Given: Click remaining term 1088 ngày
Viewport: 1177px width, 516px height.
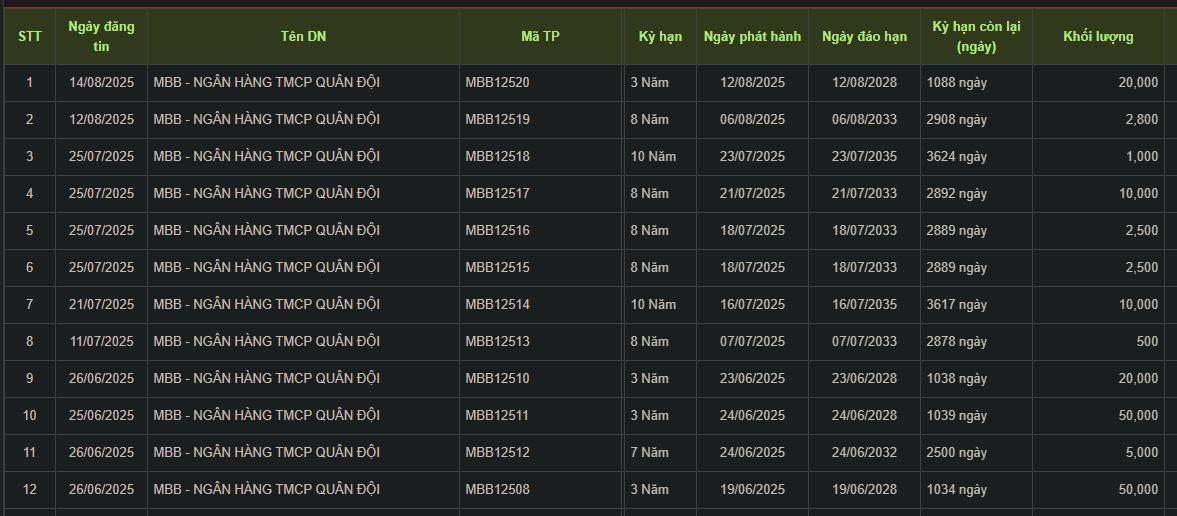Looking at the screenshot, I should coord(956,83).
